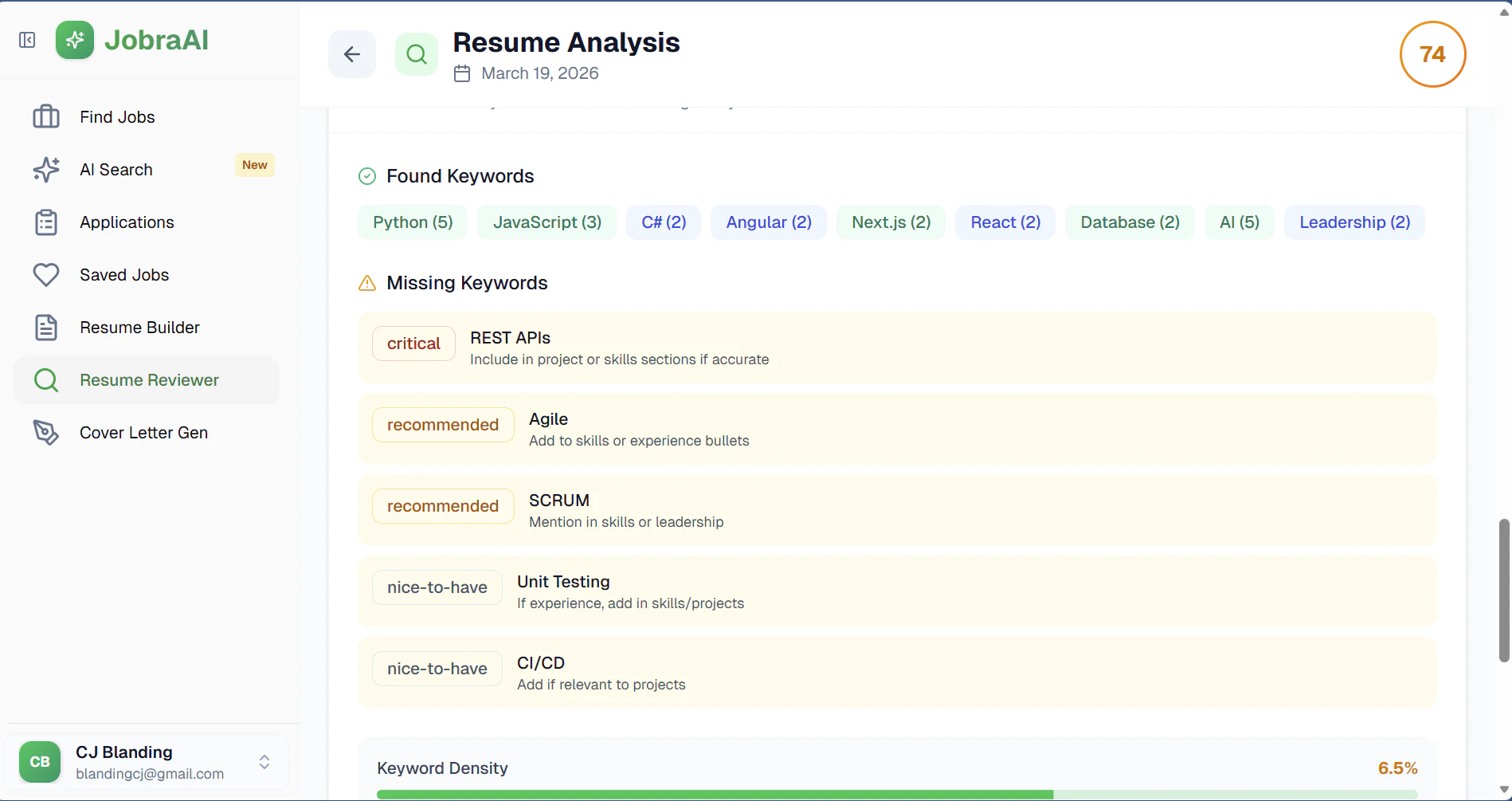Click the March 19, 2026 date text

coord(540,73)
